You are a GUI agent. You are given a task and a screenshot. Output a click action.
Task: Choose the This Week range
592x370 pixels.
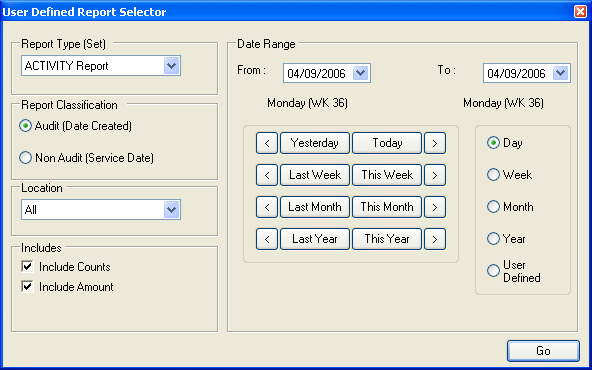coord(387,175)
